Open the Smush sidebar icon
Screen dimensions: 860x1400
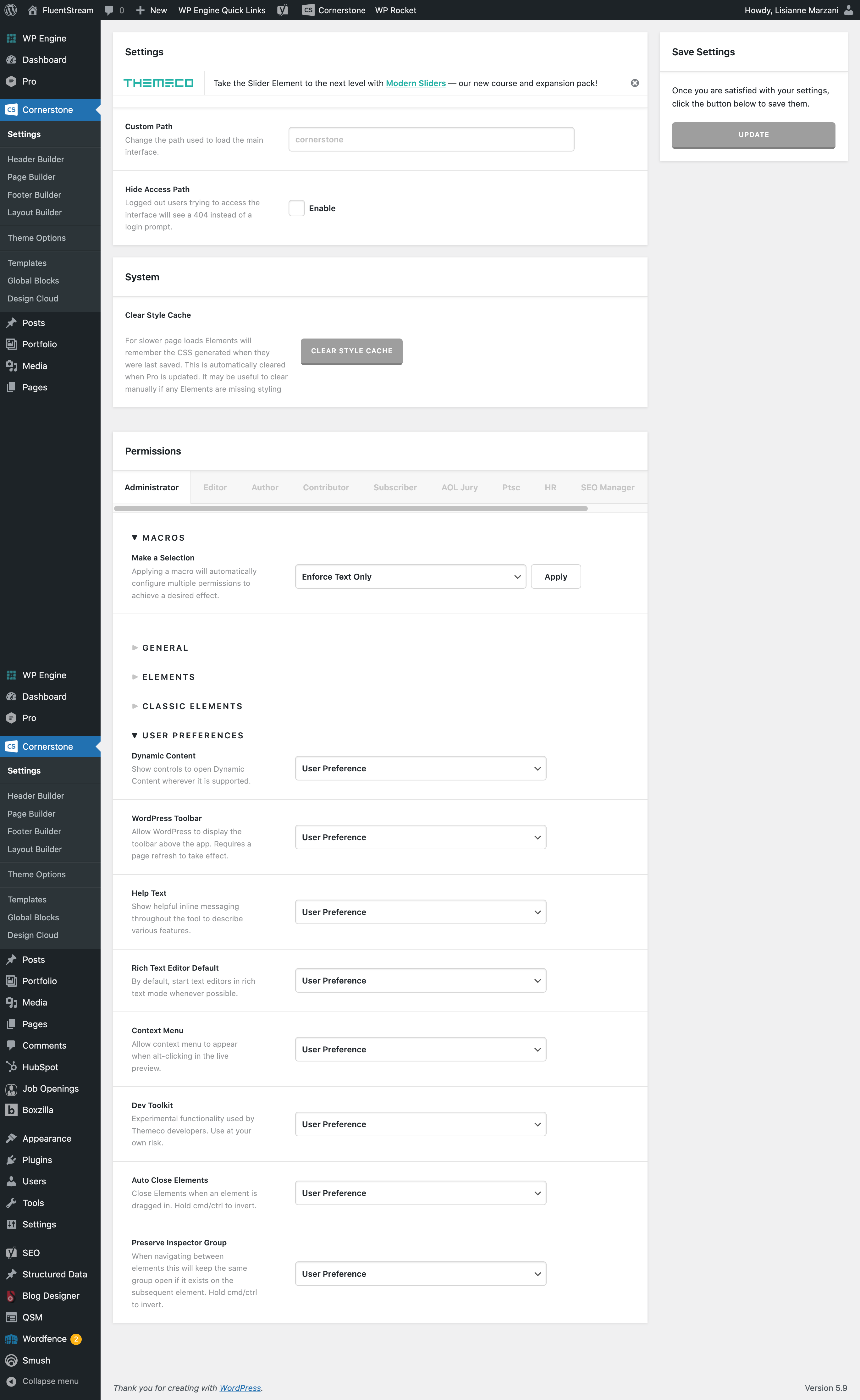pos(11,1360)
